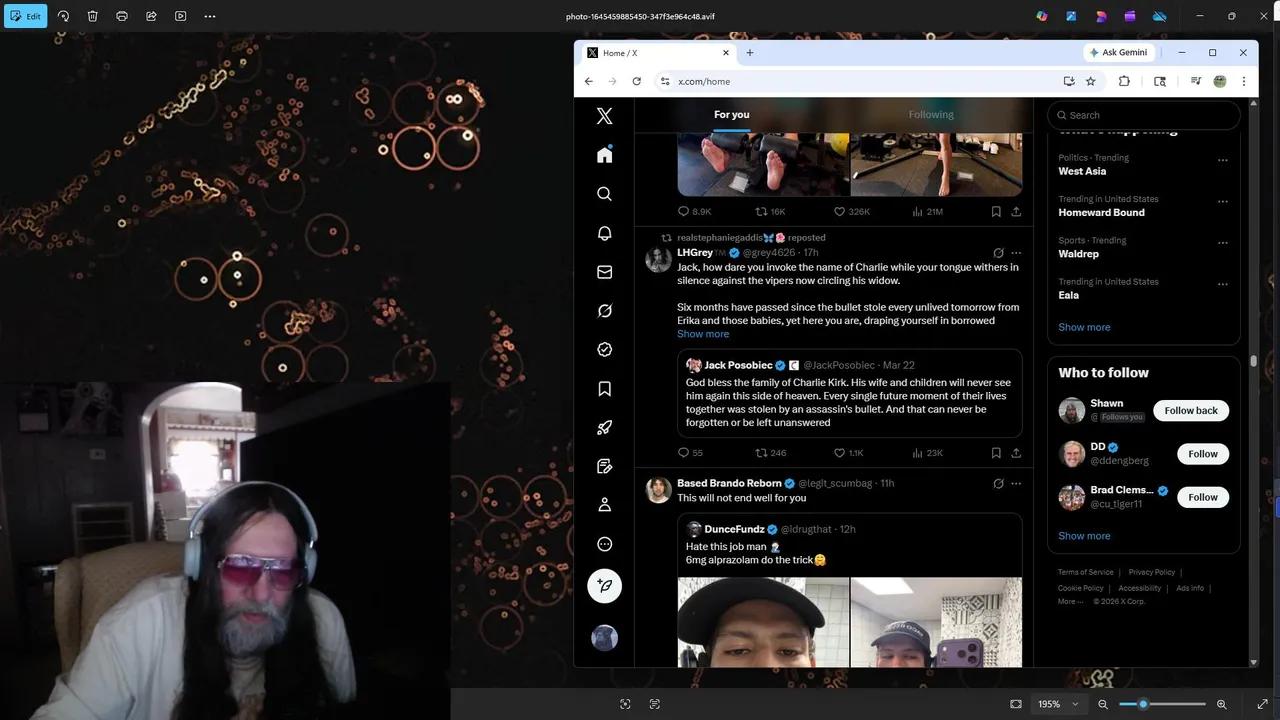Open more options for West Asia trend
Screen dimensions: 1280x720
1222,160
